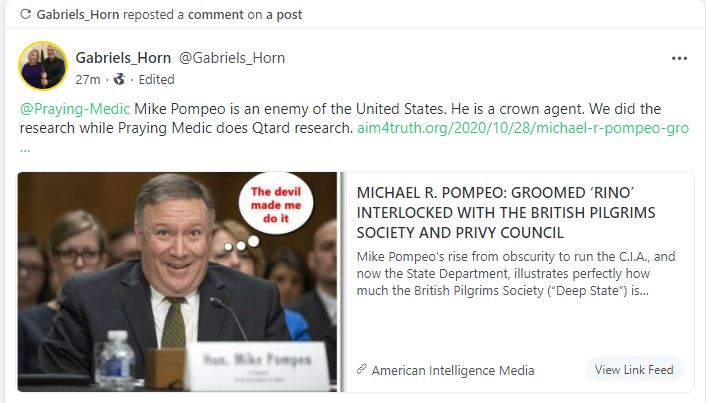Click the Edited label on the post
This screenshot has height=403, width=706.
[x=156, y=80]
